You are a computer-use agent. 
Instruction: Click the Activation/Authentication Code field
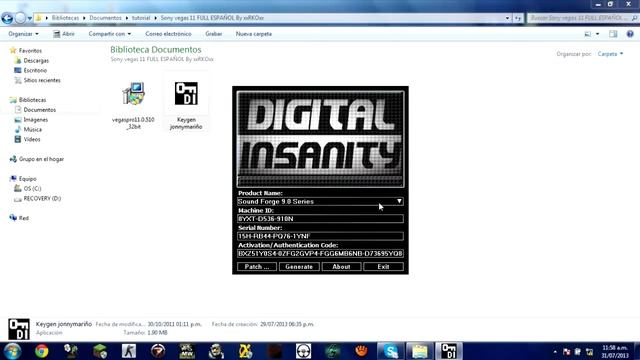[320, 253]
